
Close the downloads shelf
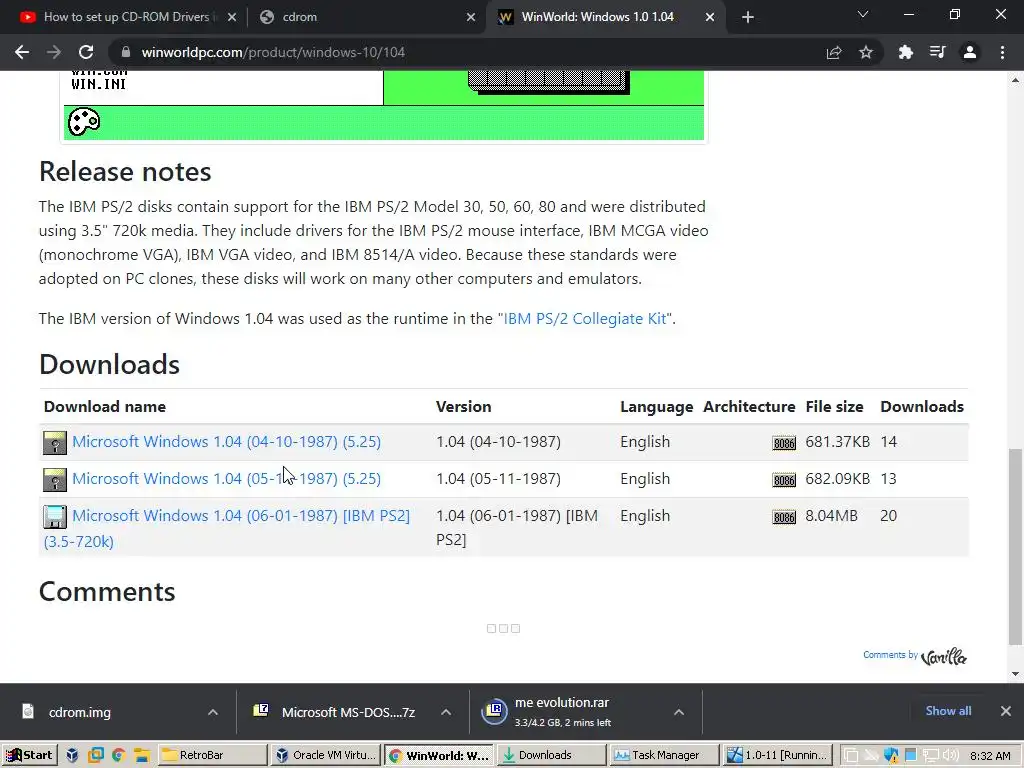[x=1006, y=711]
